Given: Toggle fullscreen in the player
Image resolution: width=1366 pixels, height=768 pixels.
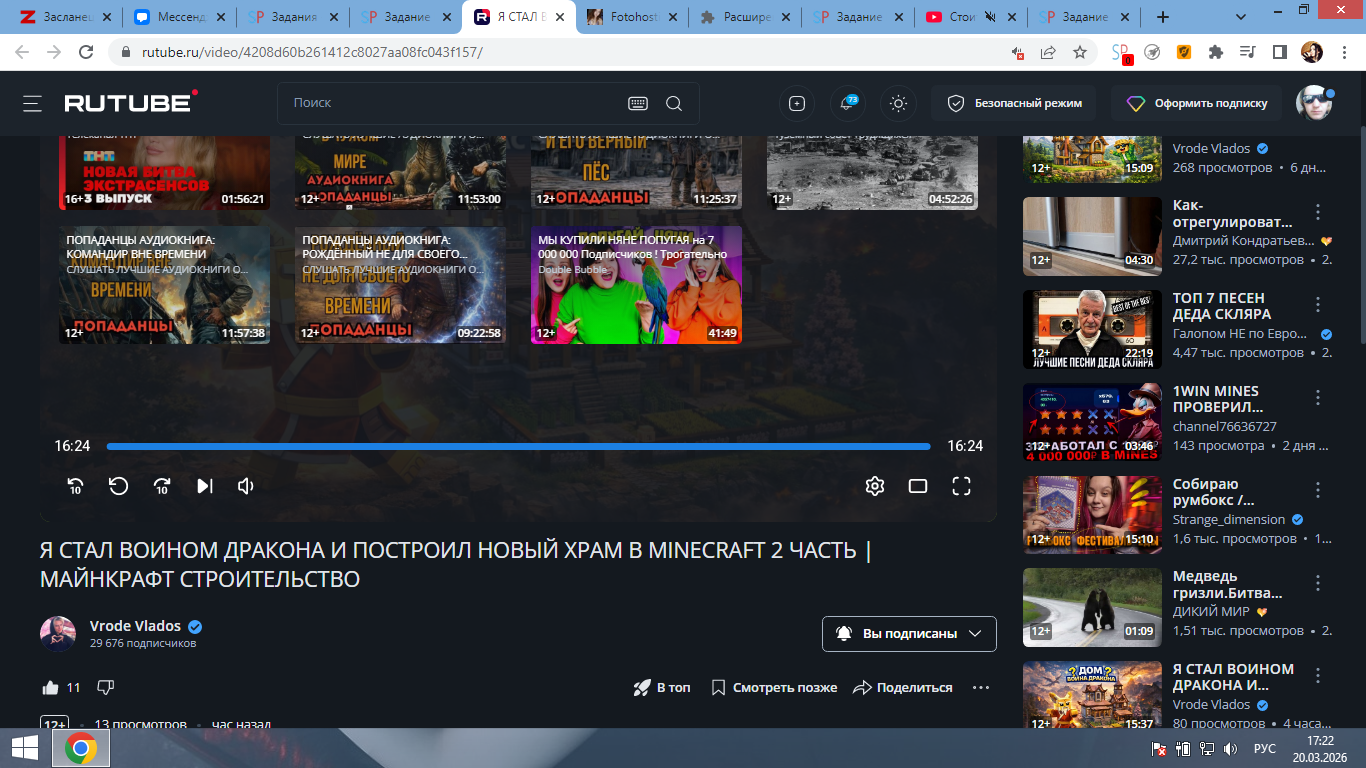Looking at the screenshot, I should [961, 486].
